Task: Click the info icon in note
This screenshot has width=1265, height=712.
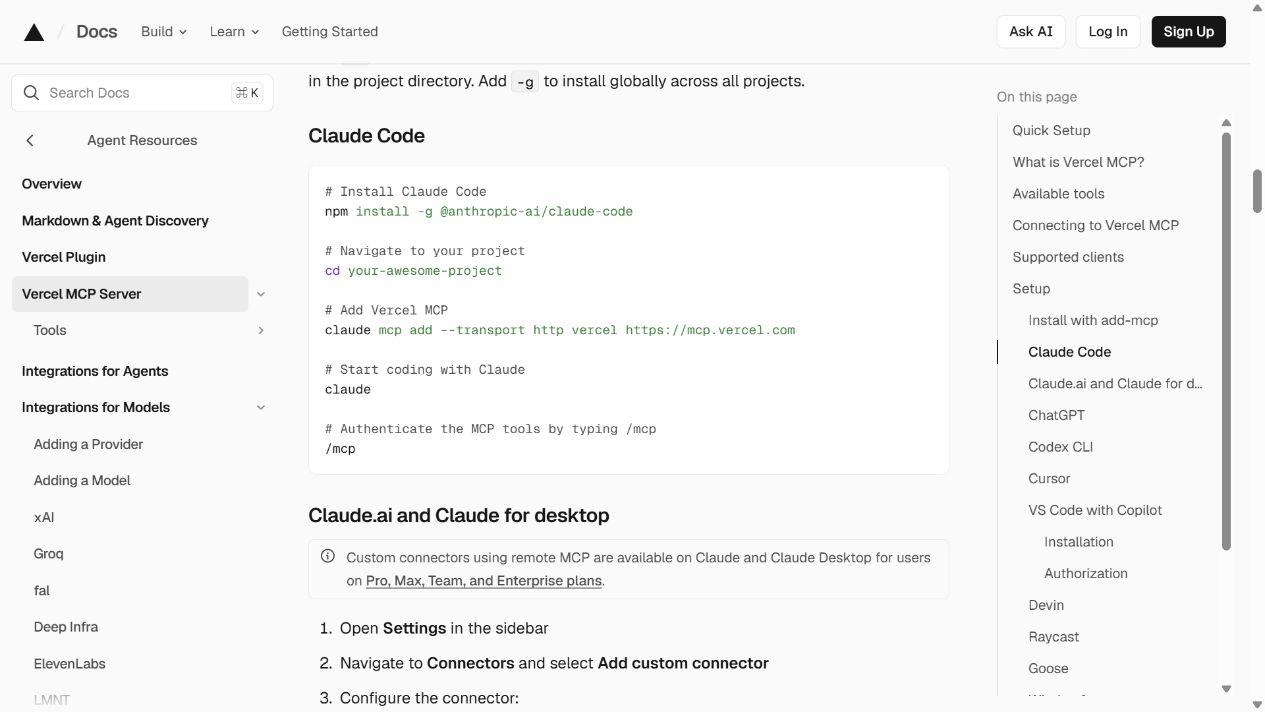Action: tap(328, 556)
